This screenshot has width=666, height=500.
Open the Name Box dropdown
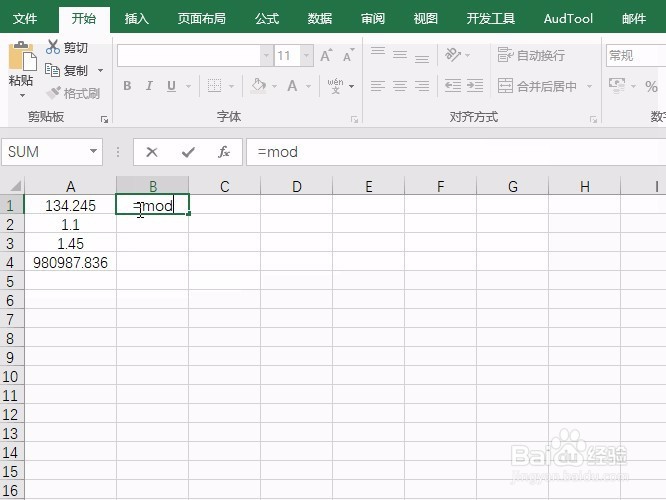(x=93, y=151)
